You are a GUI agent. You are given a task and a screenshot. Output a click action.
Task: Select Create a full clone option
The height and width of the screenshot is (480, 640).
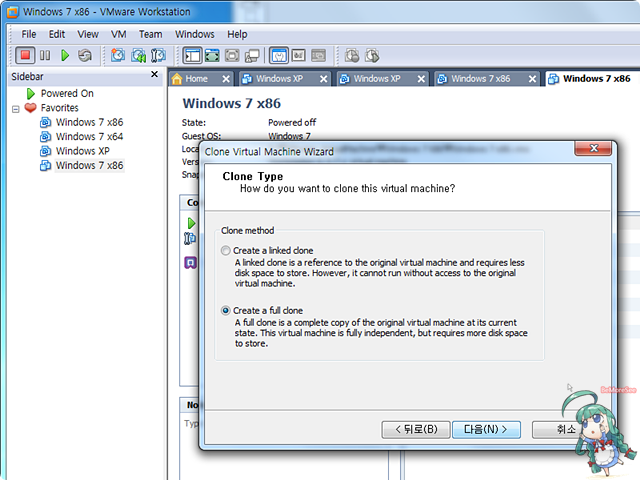(226, 311)
